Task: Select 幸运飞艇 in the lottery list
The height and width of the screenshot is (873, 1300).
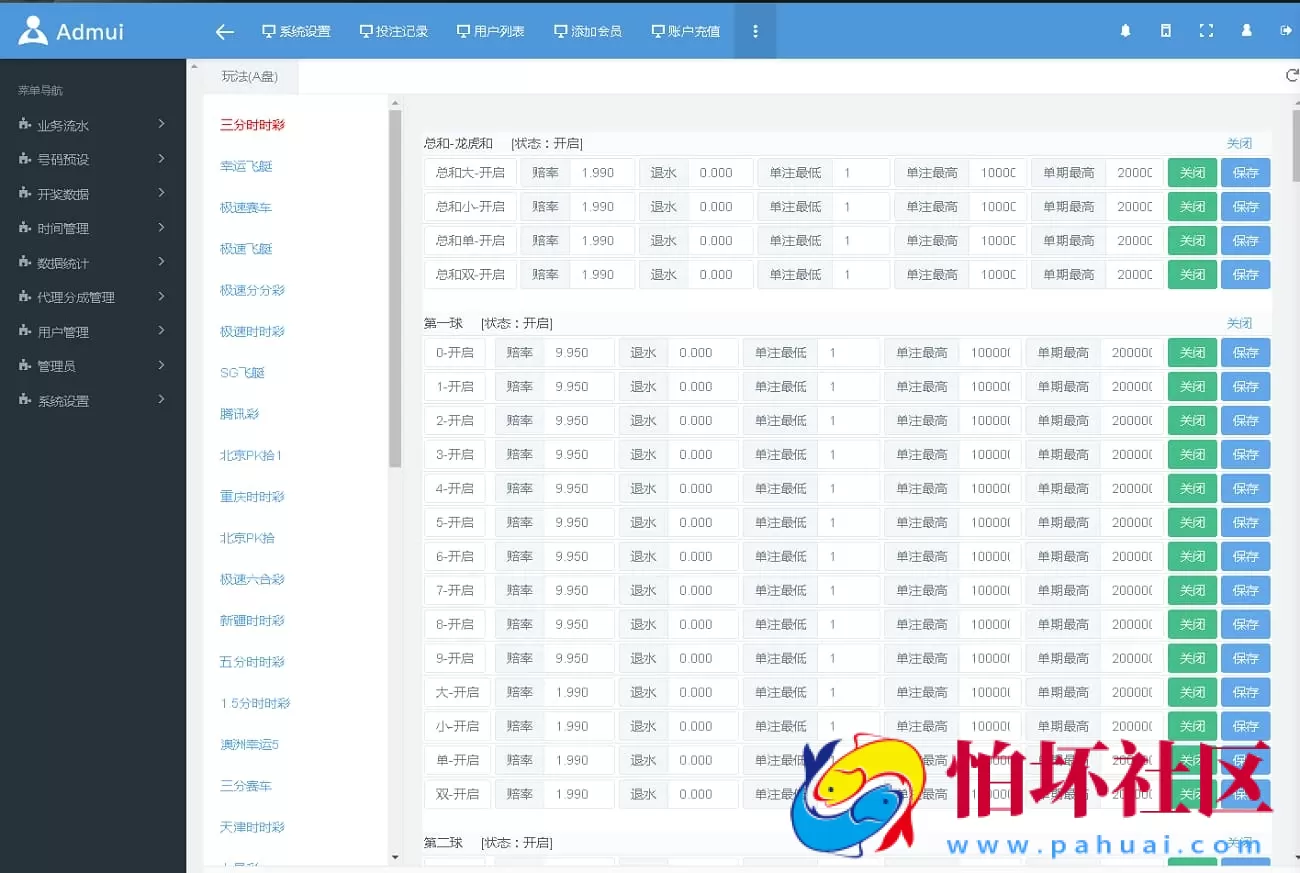Action: coord(245,166)
